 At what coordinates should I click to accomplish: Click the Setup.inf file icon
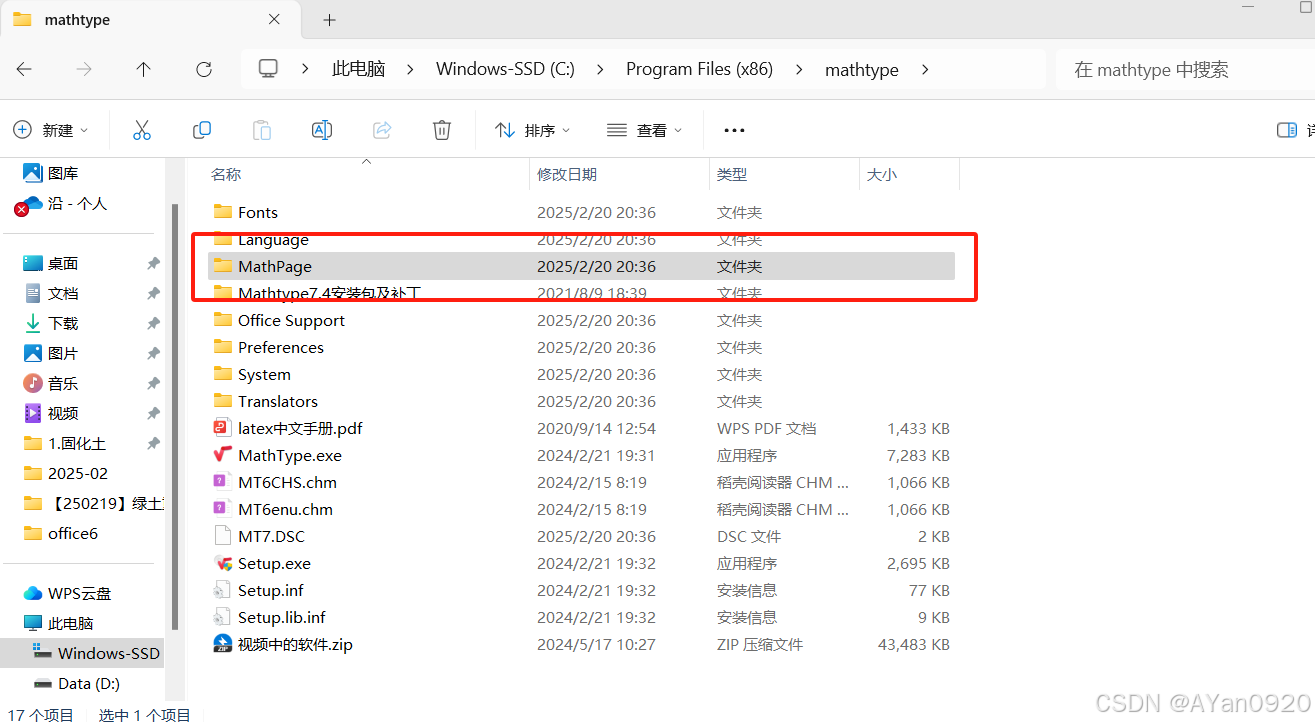point(222,590)
